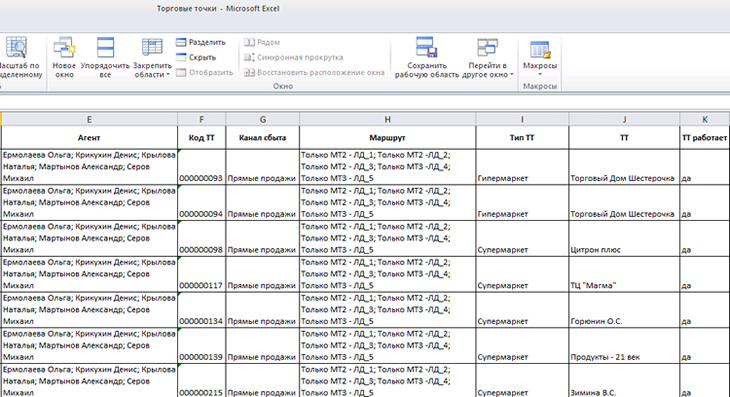Select Торговый Дом Шестерочка in row 000000094
The height and width of the screenshot is (397, 730).
click(x=624, y=202)
